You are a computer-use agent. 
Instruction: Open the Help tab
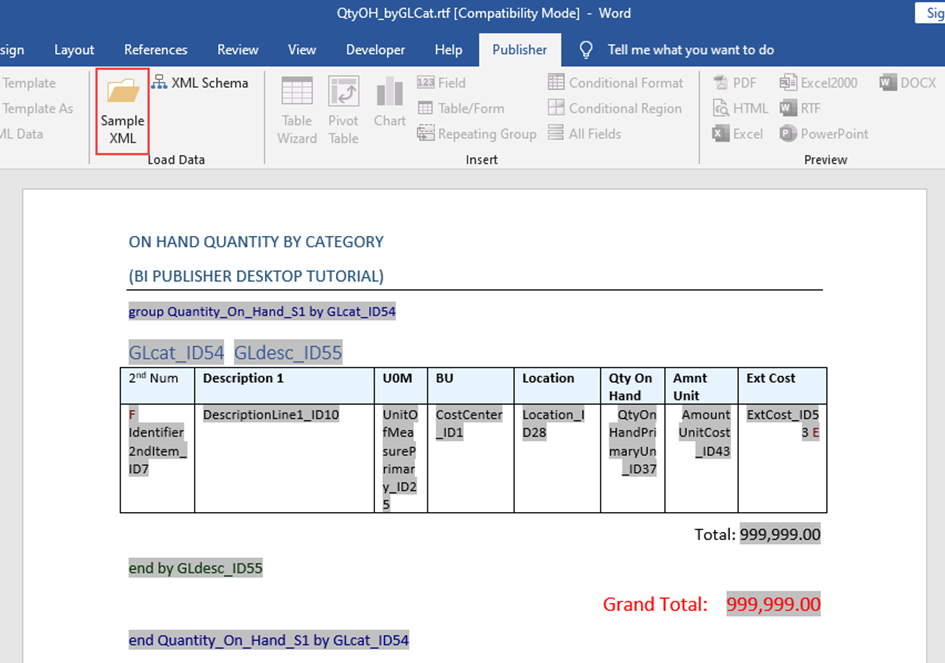tap(448, 50)
